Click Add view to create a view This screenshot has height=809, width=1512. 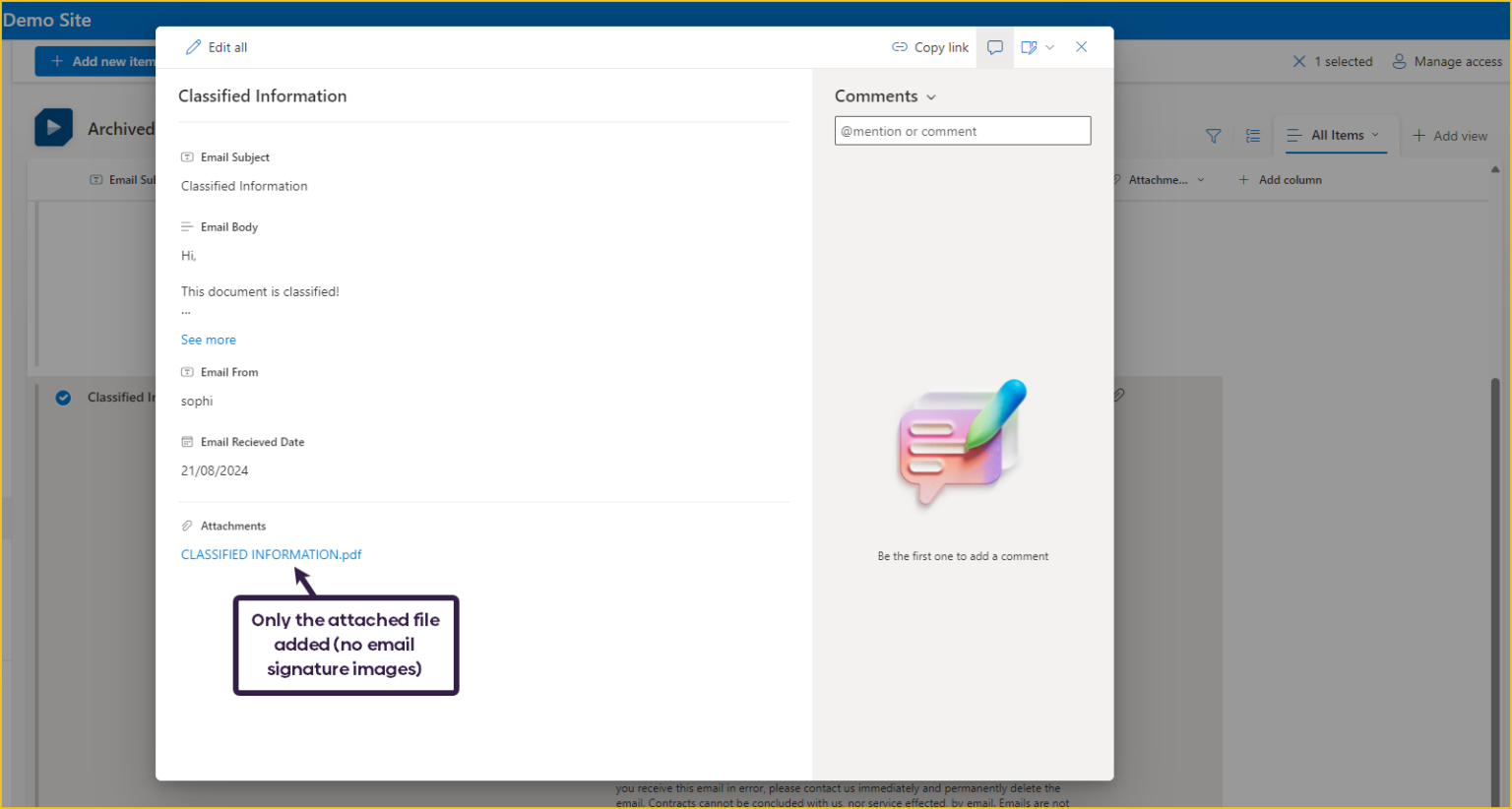[1450, 135]
